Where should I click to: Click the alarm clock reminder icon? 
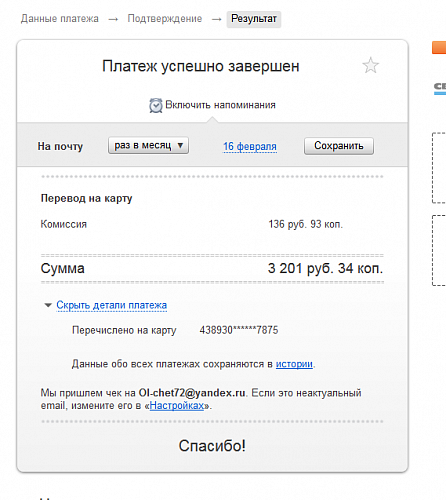(156, 105)
